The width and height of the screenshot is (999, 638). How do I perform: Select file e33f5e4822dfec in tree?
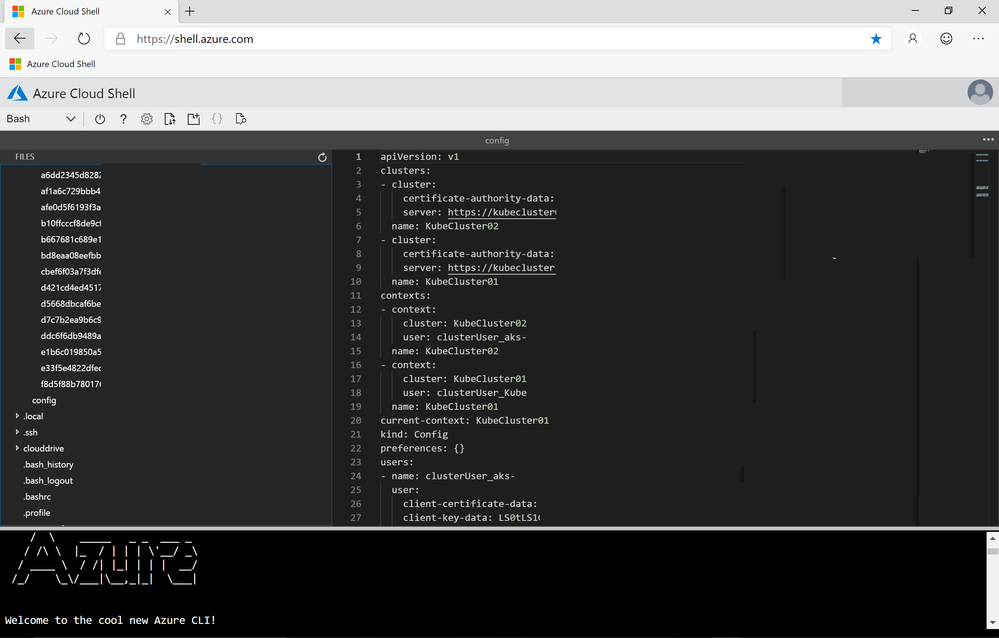click(x=71, y=368)
